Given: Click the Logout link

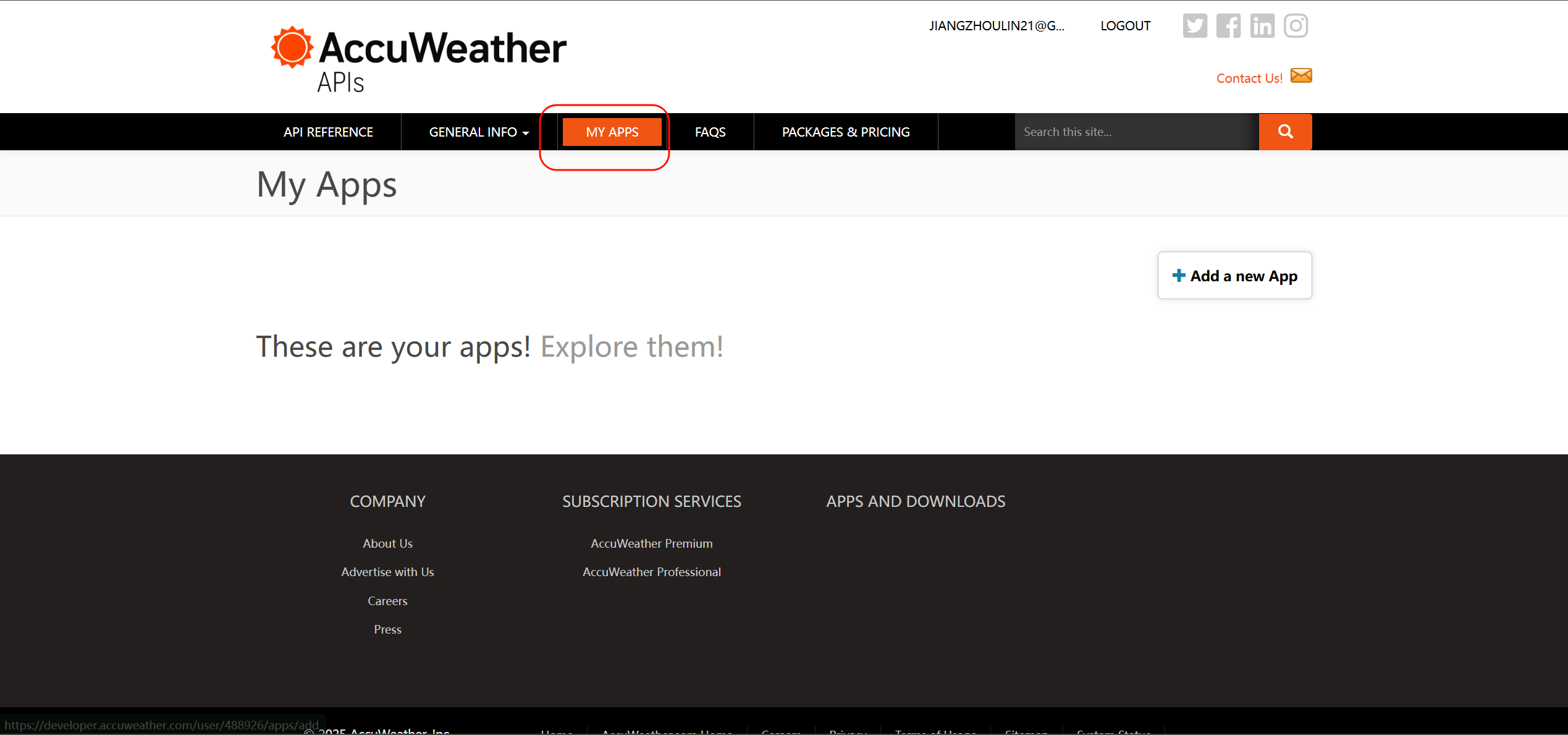Looking at the screenshot, I should pyautogui.click(x=1125, y=26).
